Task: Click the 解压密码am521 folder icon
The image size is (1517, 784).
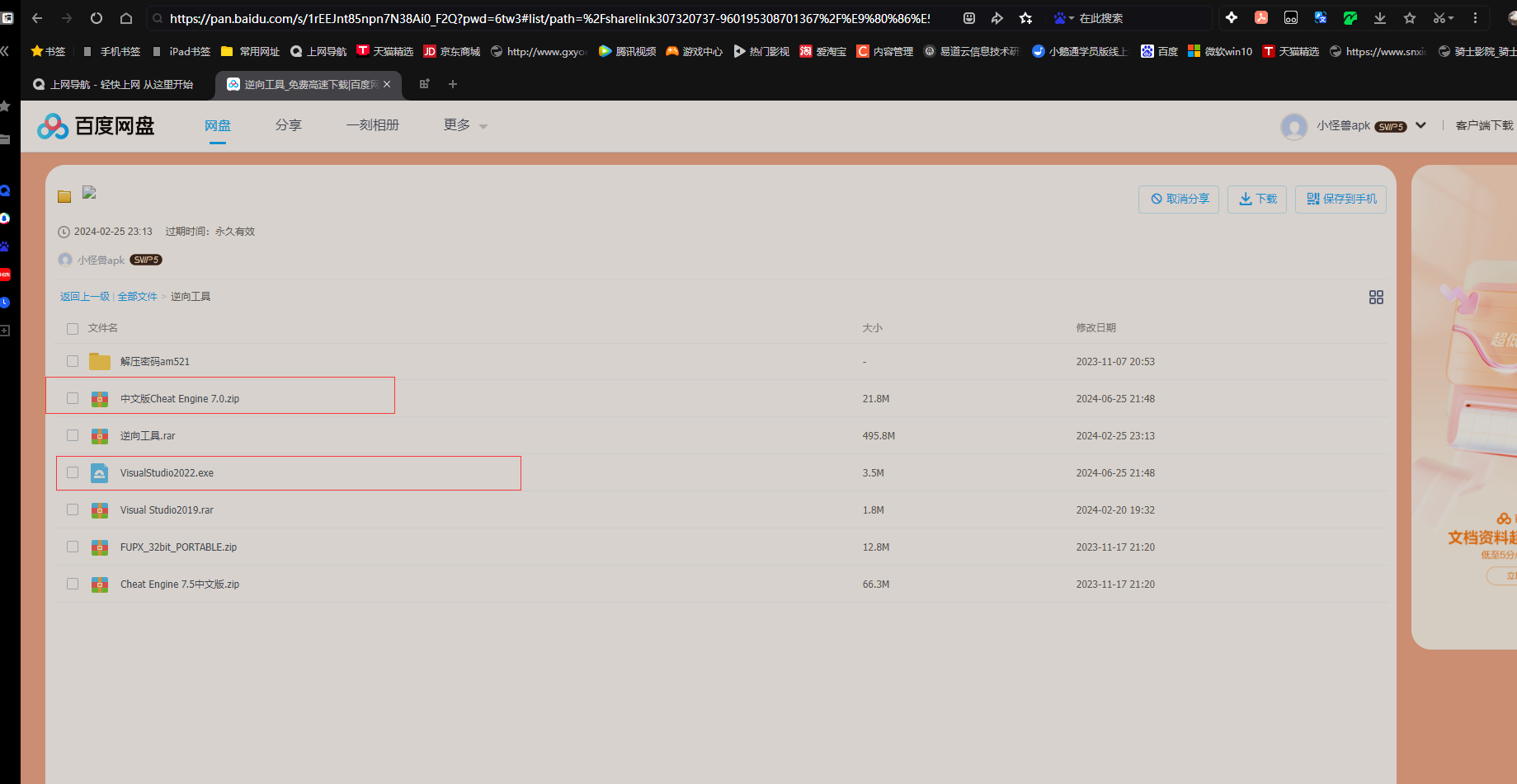Action: coord(100,361)
